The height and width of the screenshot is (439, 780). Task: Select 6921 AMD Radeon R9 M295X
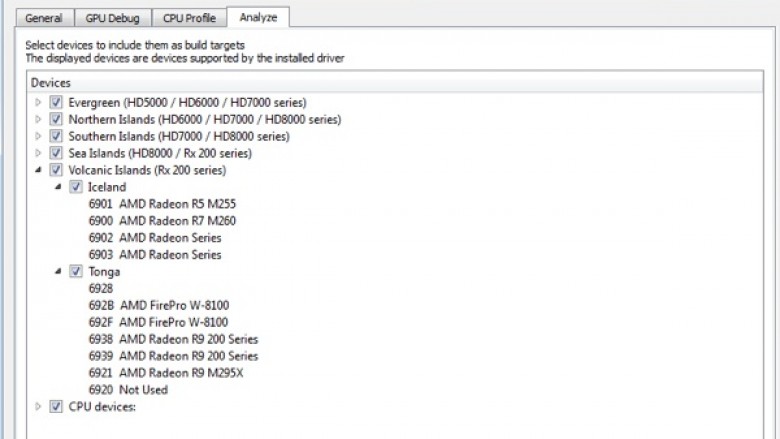(166, 373)
